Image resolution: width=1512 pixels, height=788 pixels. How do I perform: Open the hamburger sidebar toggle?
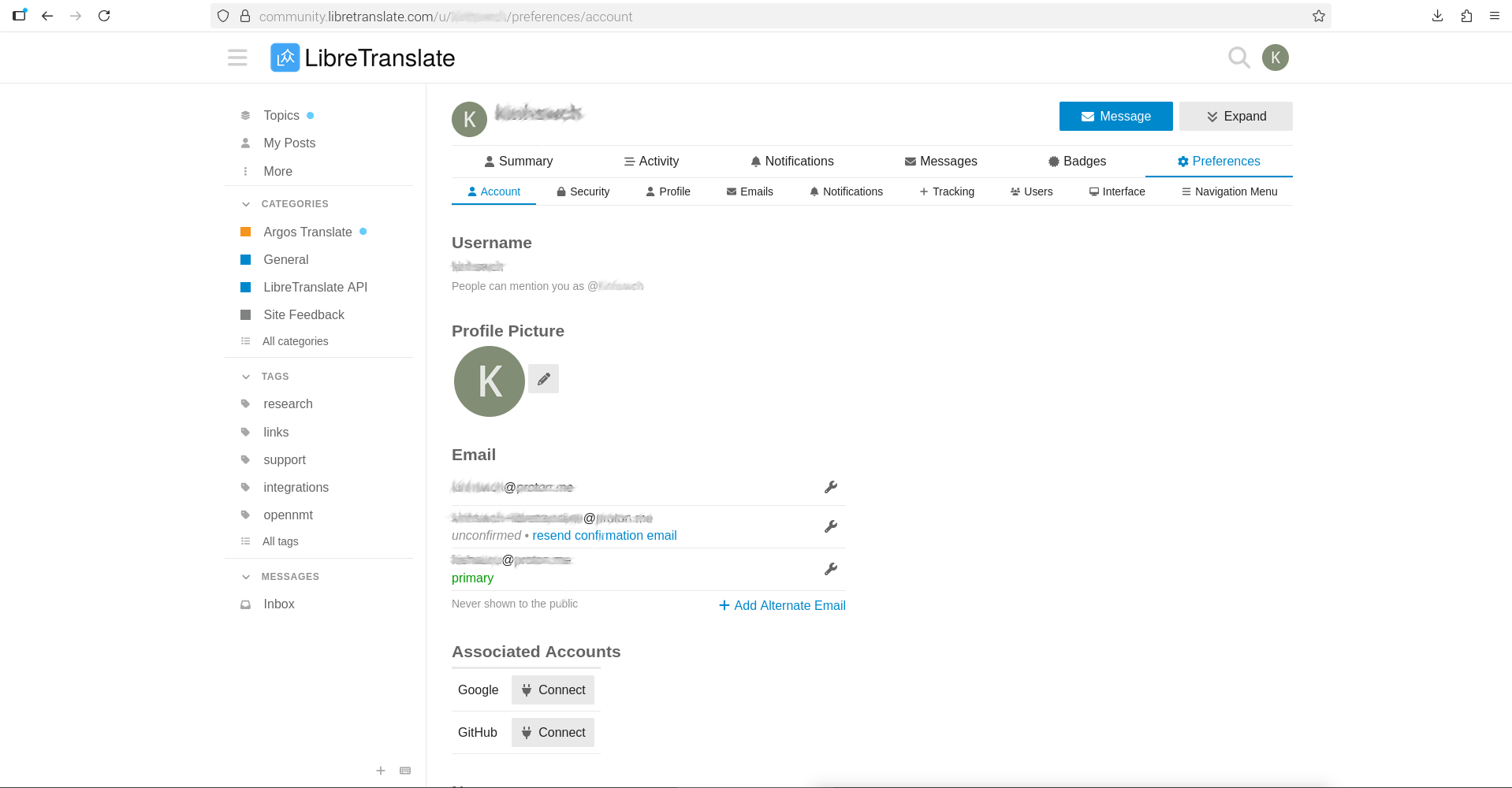point(237,58)
